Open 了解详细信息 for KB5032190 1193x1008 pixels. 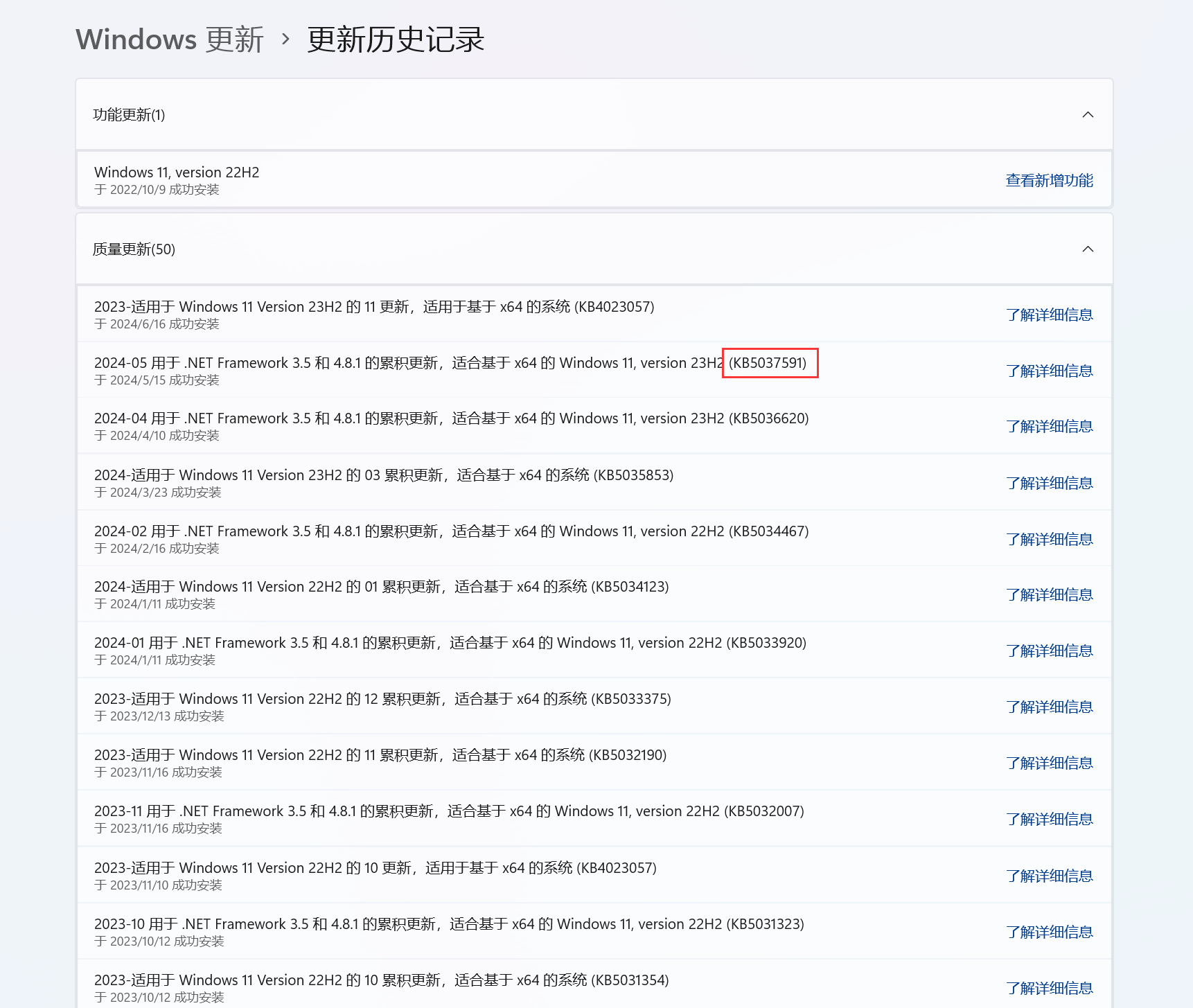point(1049,763)
